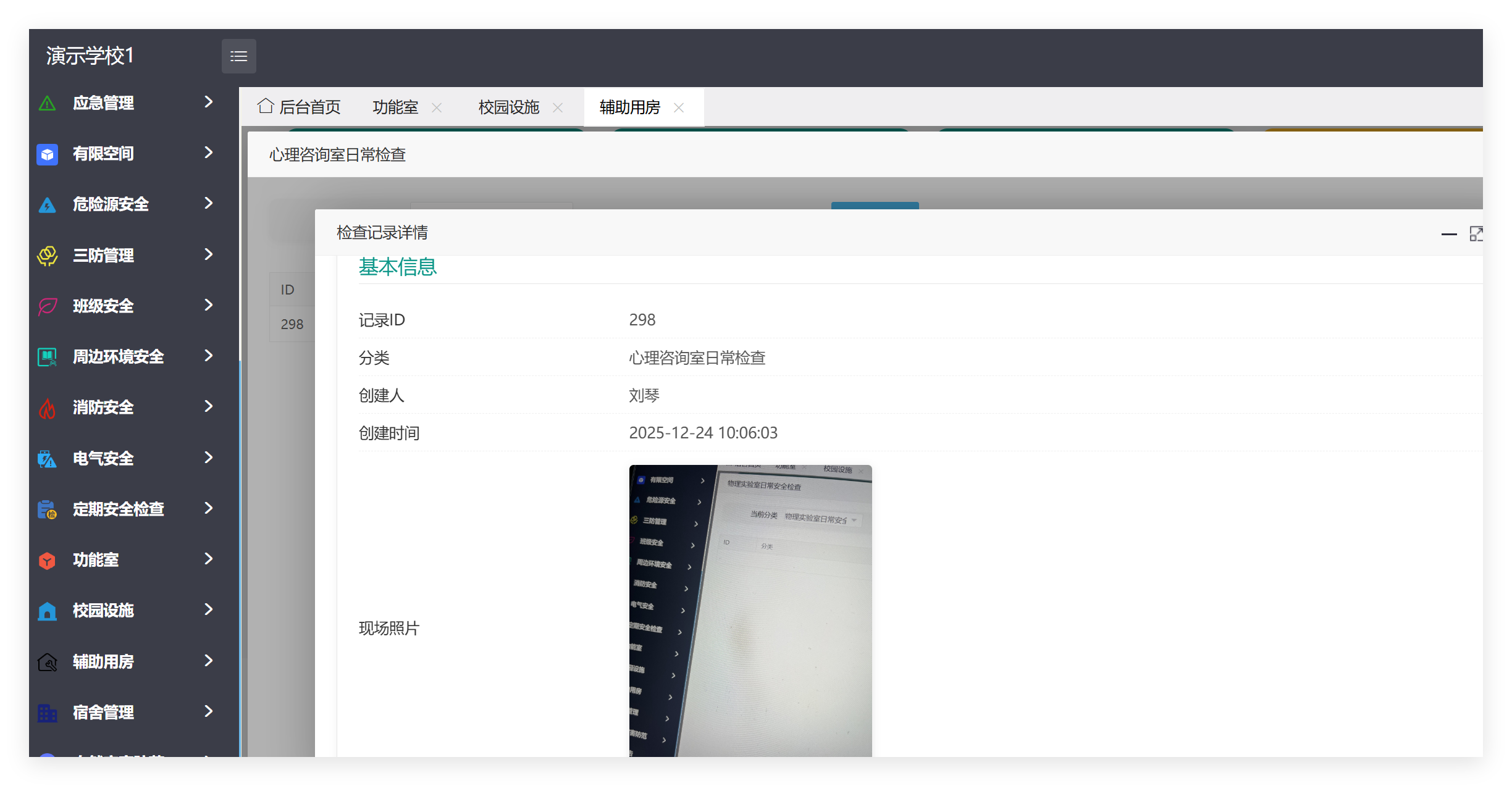Click the 现场照片 photo thumbnail

750,611
